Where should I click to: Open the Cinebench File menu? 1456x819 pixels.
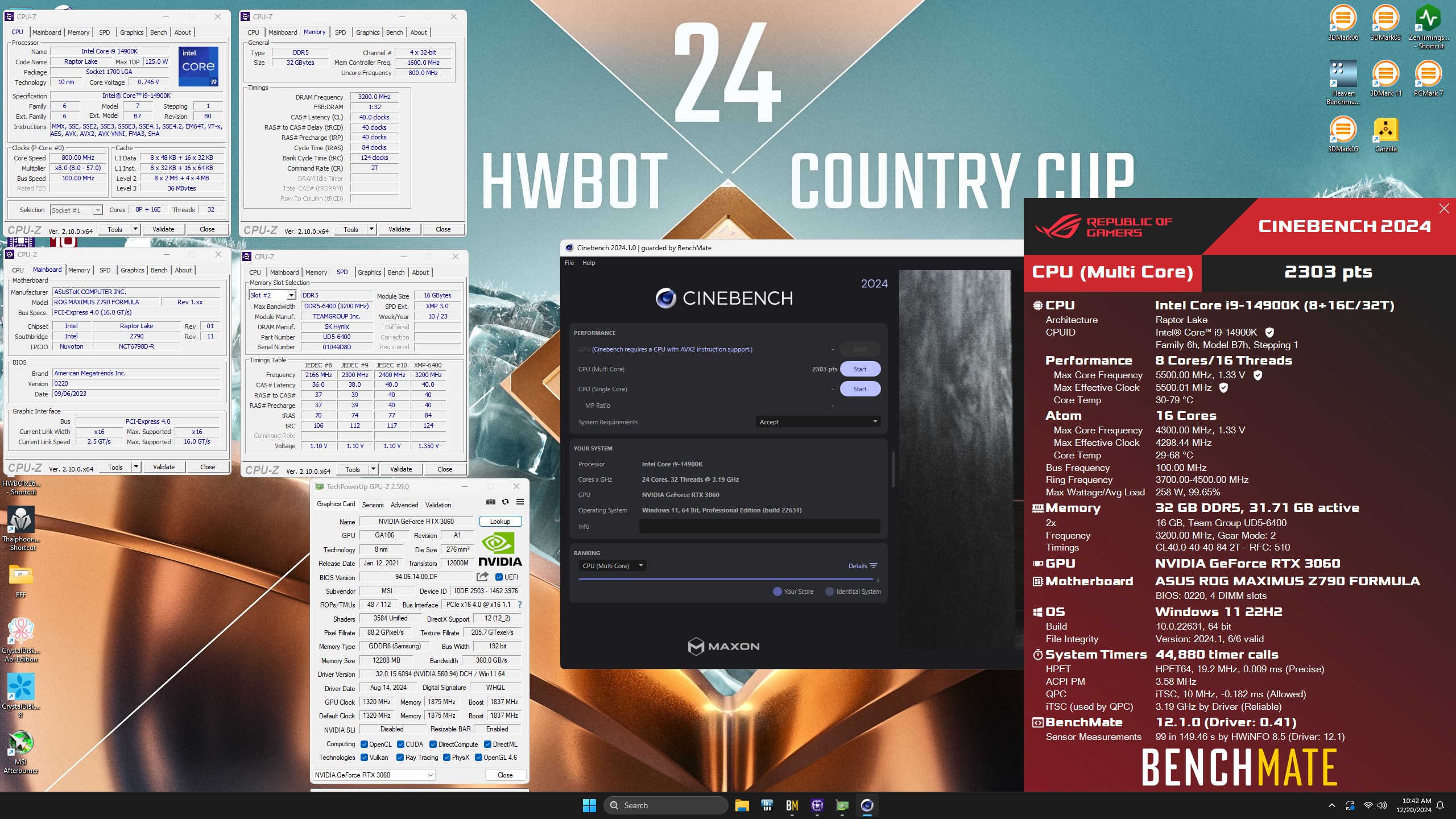[x=569, y=263]
